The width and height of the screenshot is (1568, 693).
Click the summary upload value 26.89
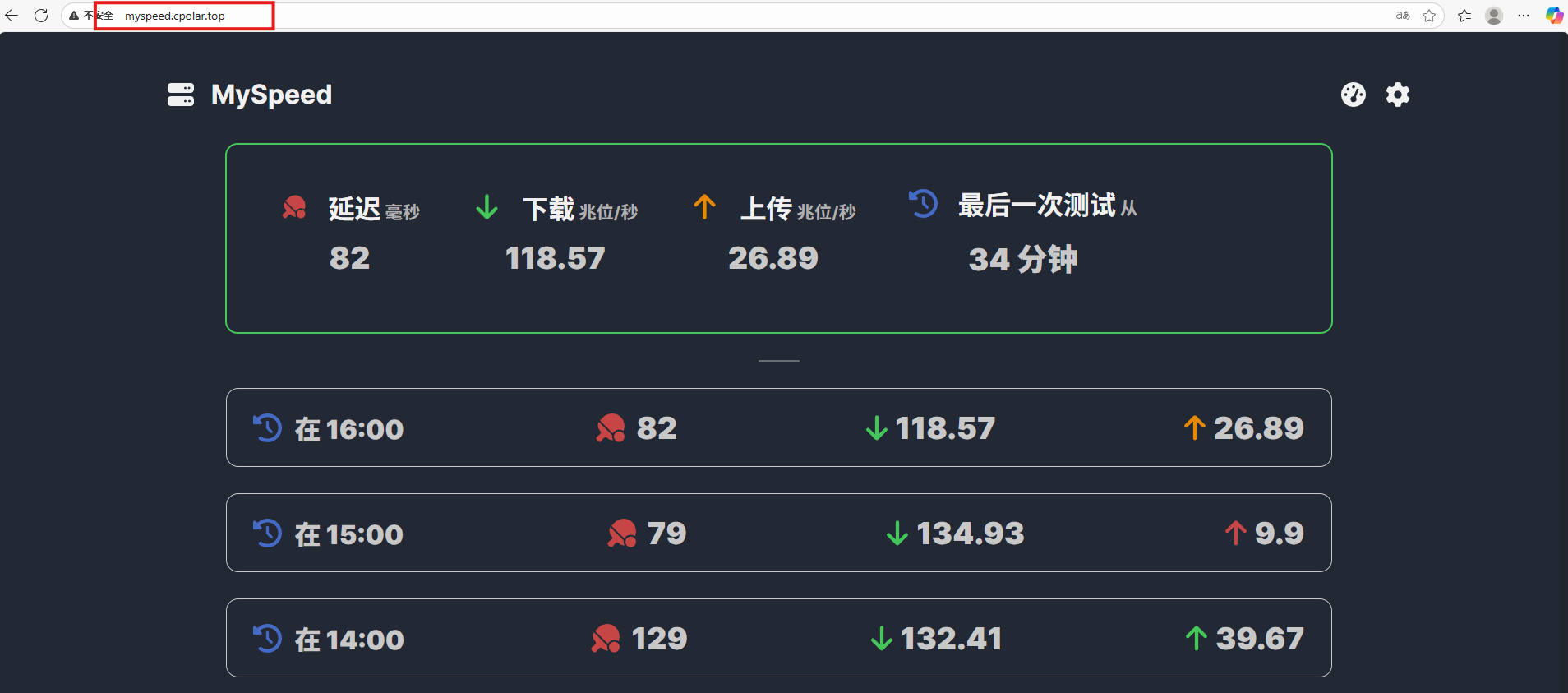point(773,258)
